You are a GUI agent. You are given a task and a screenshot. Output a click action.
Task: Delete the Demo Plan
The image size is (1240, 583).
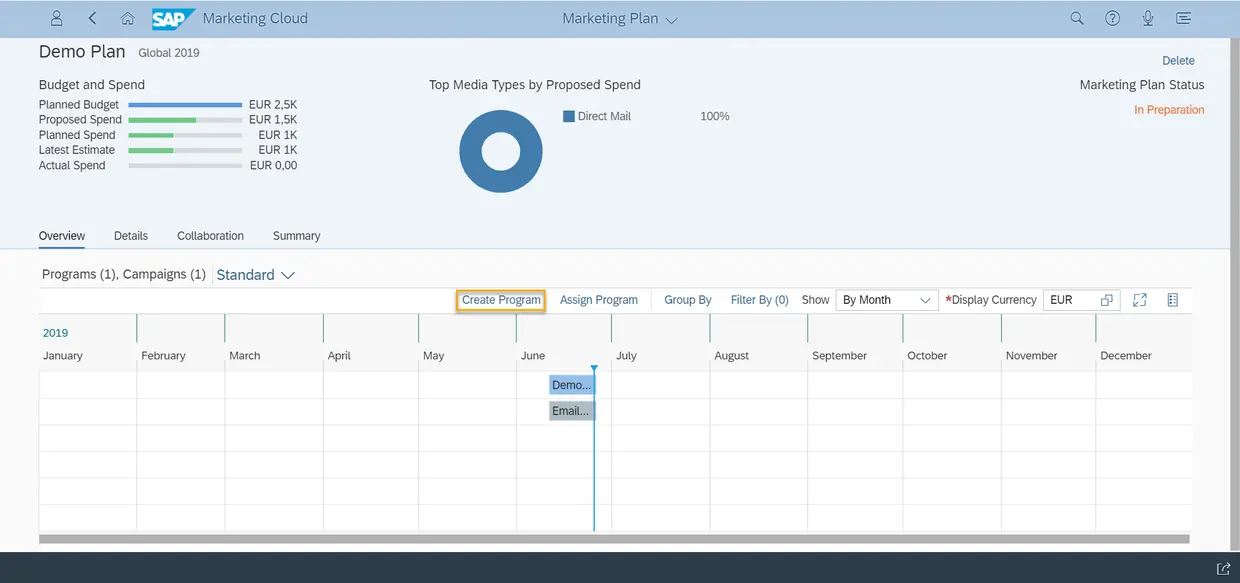click(x=1178, y=61)
